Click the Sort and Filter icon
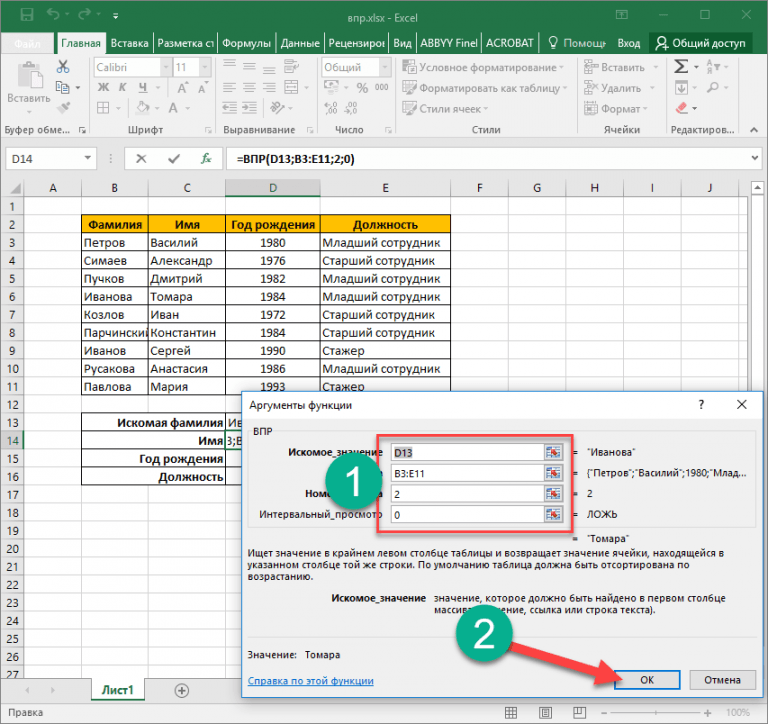The width and height of the screenshot is (768, 724). 713,66
